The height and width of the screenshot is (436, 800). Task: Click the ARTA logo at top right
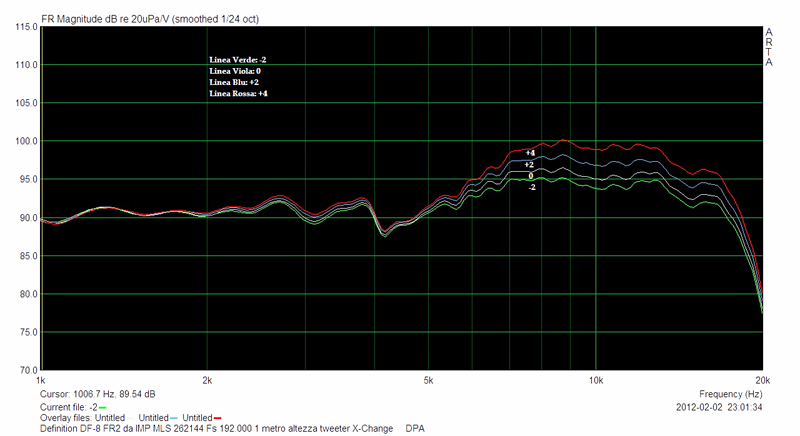coord(769,46)
